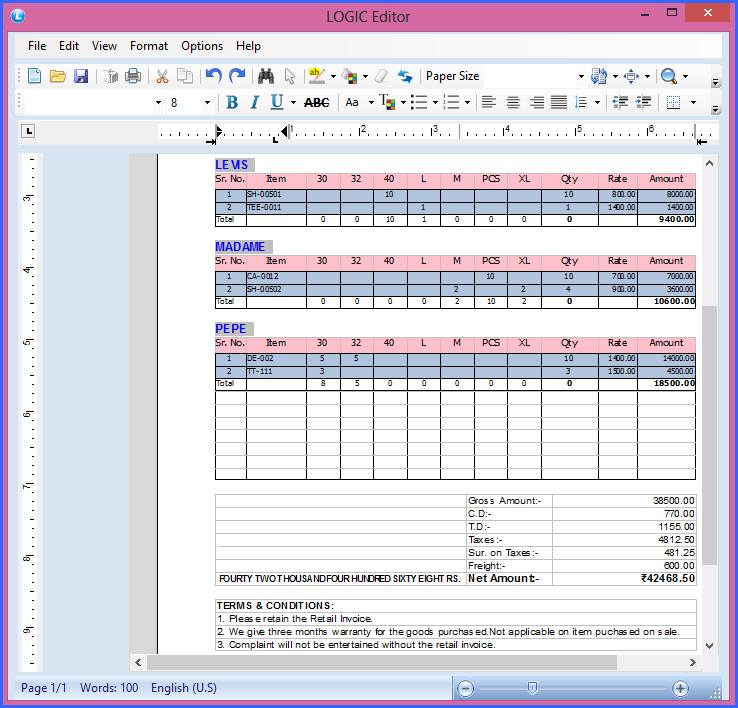Click the zoom magnifier icon
This screenshot has width=738, height=708.
click(669, 76)
